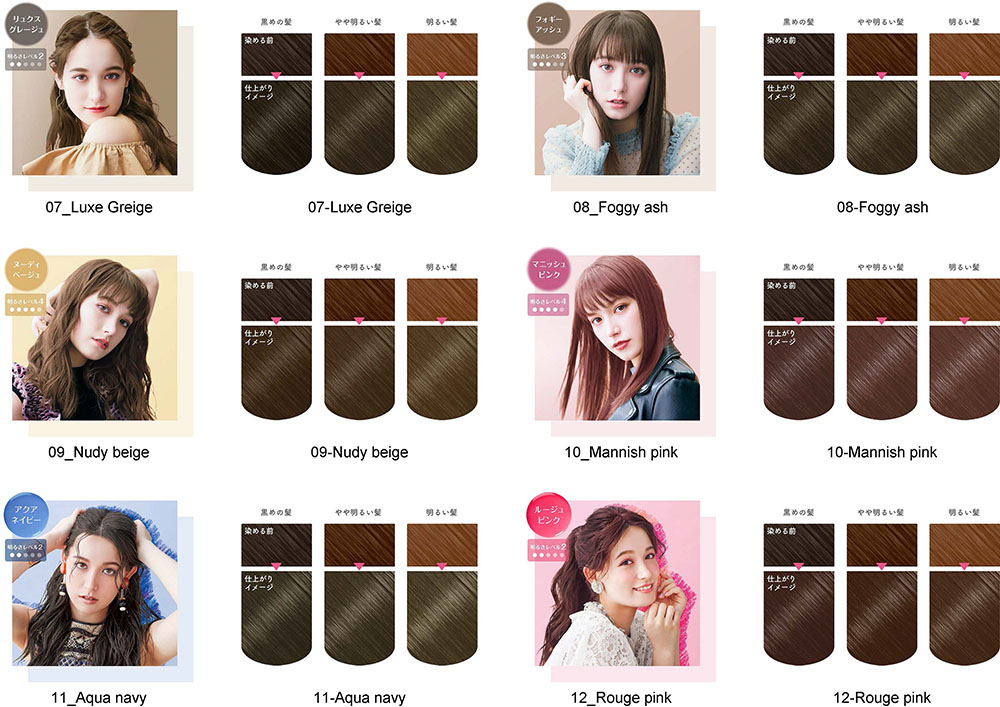The image size is (1000, 707).
Task: Open the 07_Luxe Greige model photo
Action: 95,92
